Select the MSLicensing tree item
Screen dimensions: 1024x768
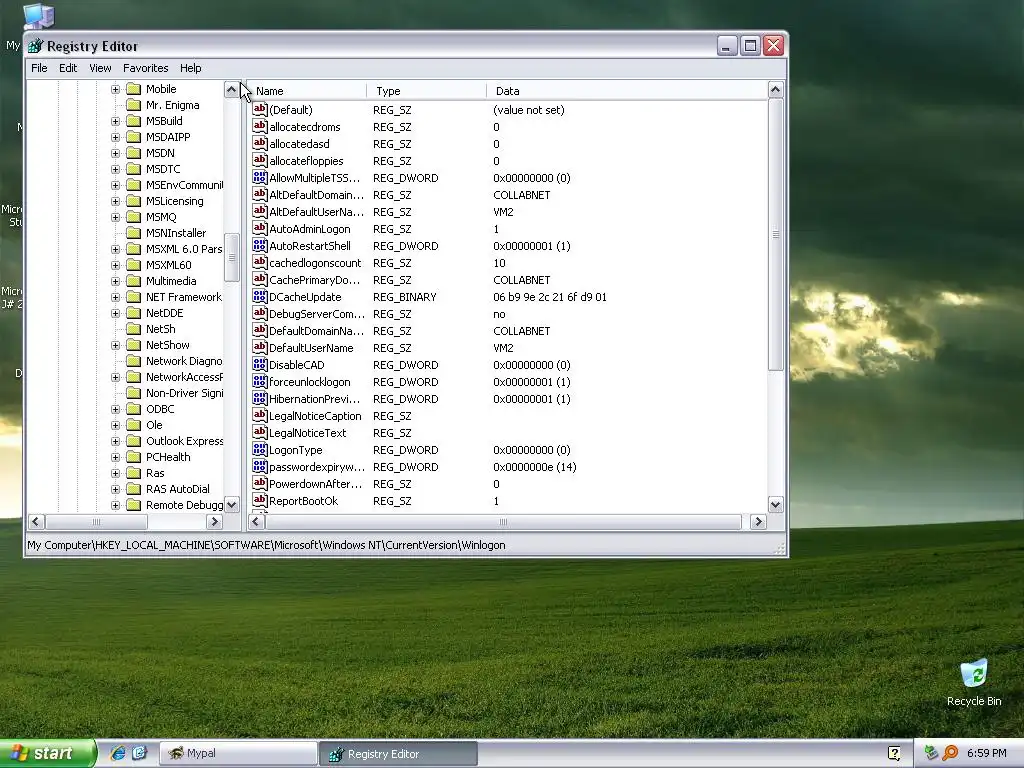[x=174, y=200]
